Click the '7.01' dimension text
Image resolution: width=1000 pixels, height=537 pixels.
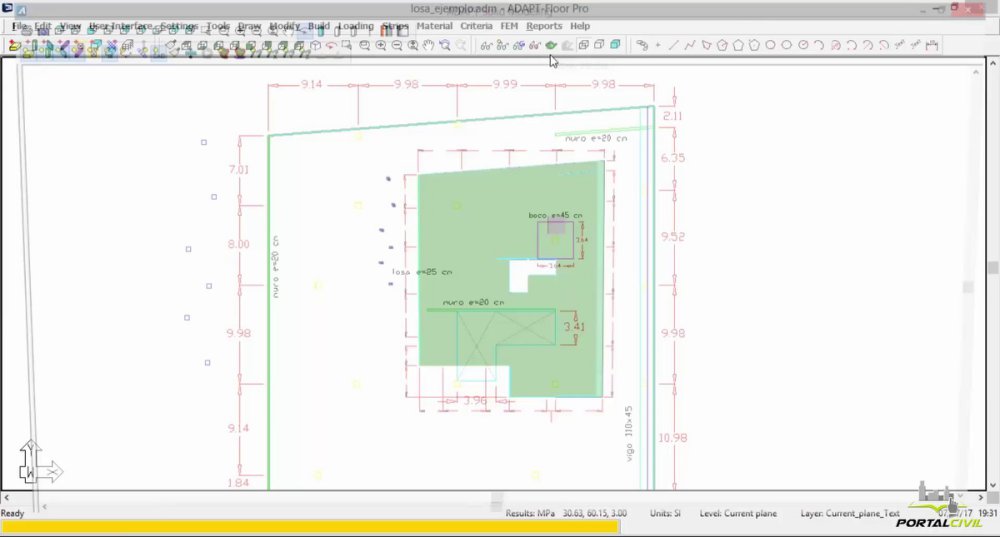tap(239, 170)
